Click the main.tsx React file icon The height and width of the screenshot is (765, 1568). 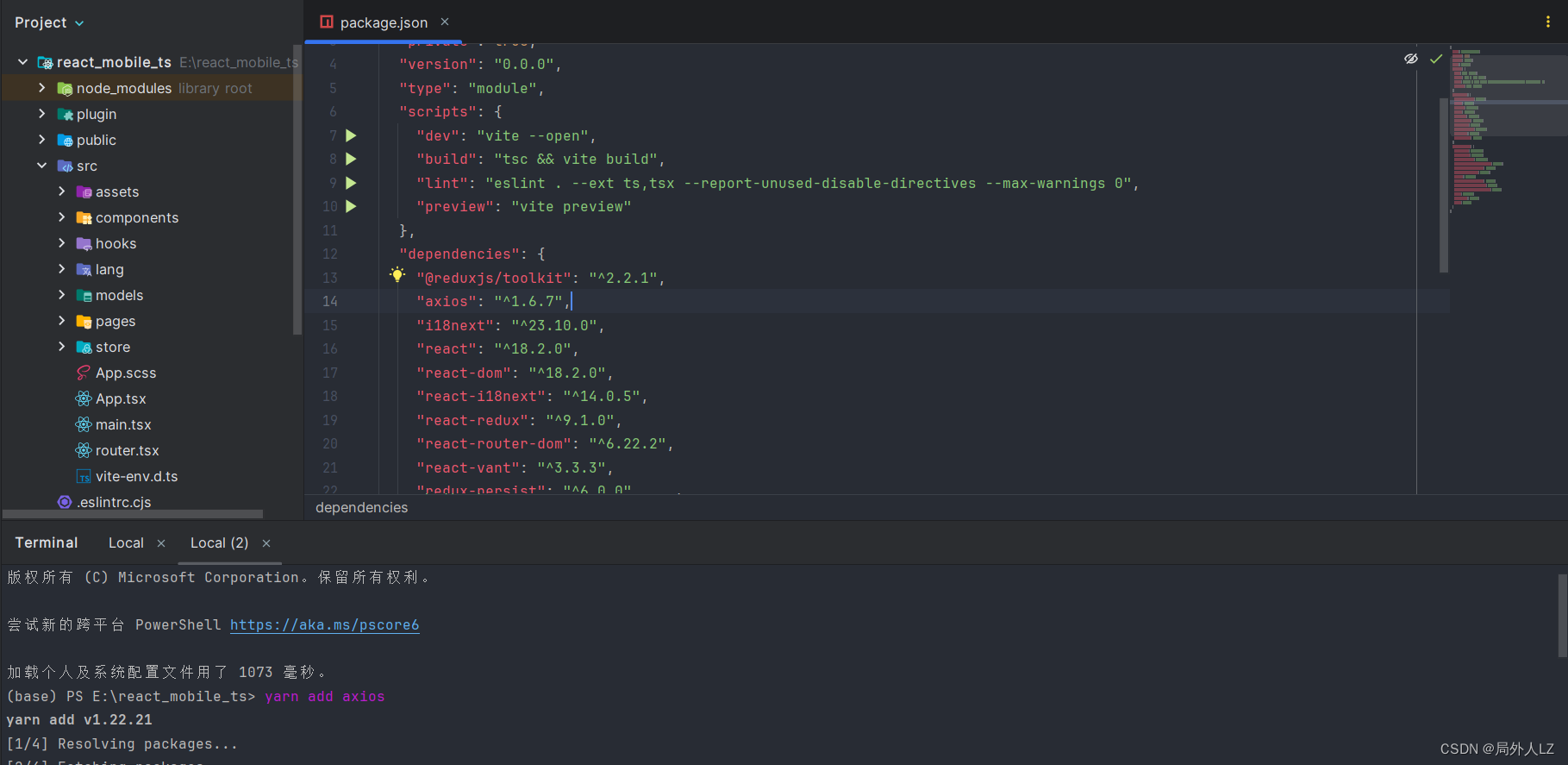84,424
